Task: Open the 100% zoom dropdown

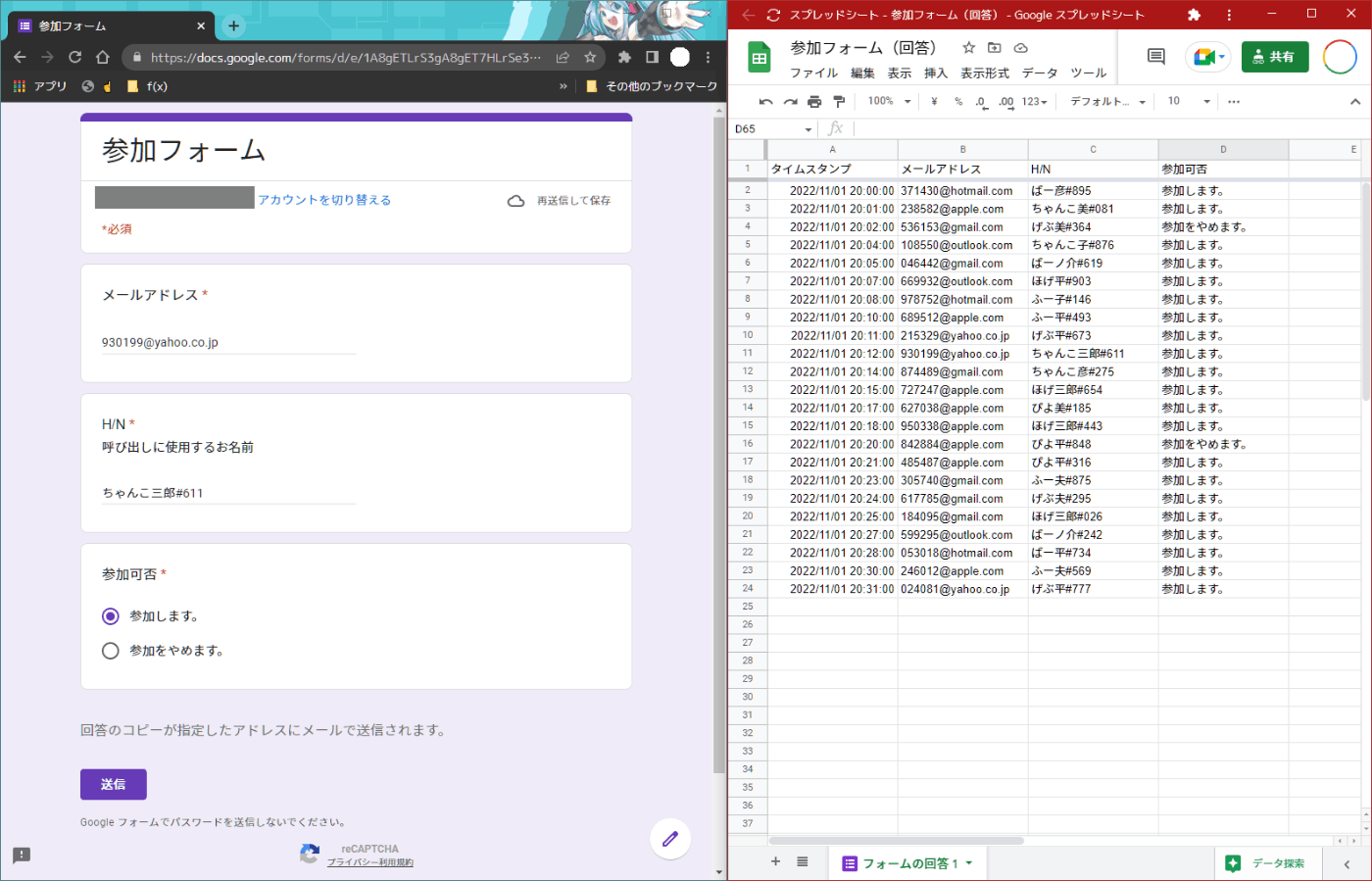Action: pos(889,101)
